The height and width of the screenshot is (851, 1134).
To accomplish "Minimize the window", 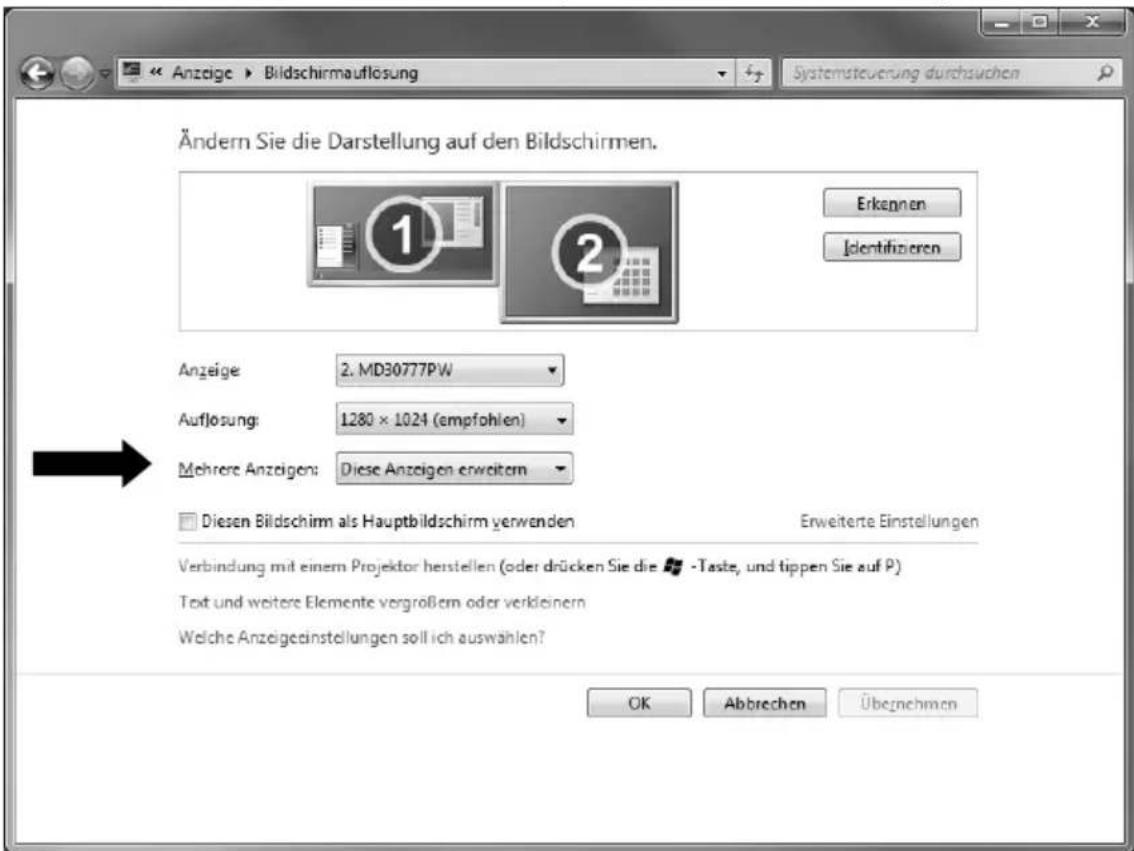I will [1001, 22].
